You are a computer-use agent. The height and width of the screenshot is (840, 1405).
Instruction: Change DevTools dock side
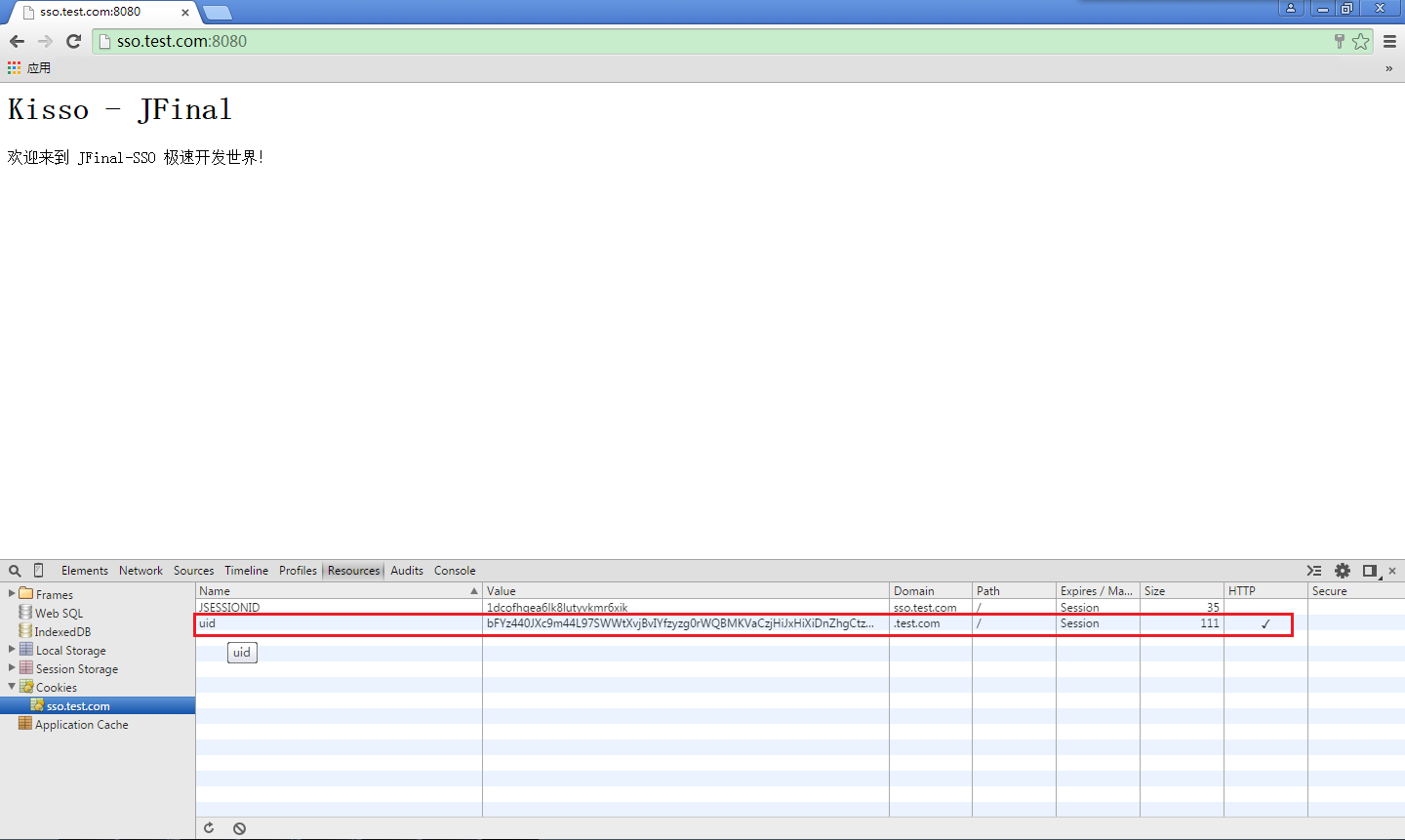click(1371, 571)
